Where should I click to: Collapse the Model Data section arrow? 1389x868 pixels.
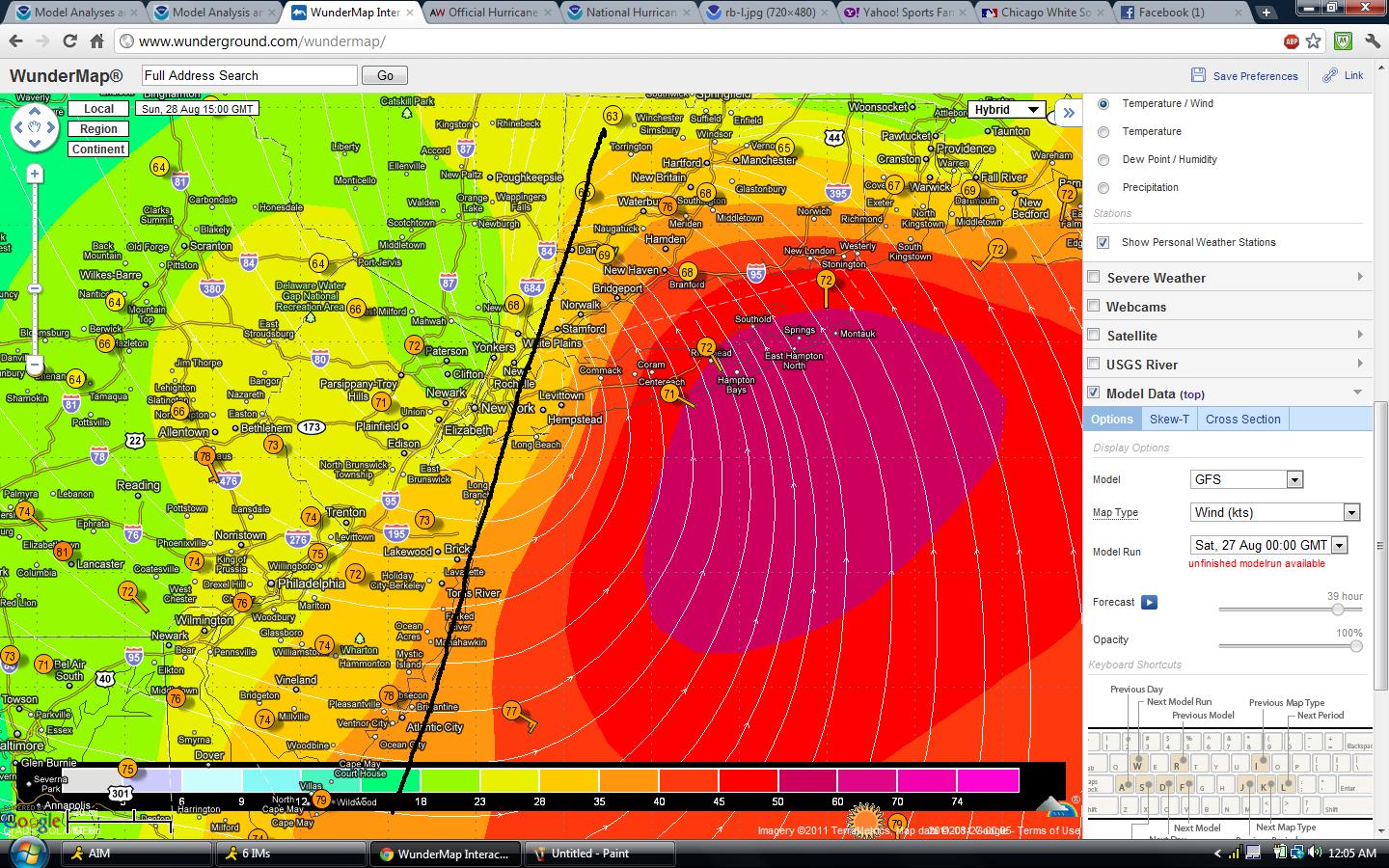coord(1358,393)
